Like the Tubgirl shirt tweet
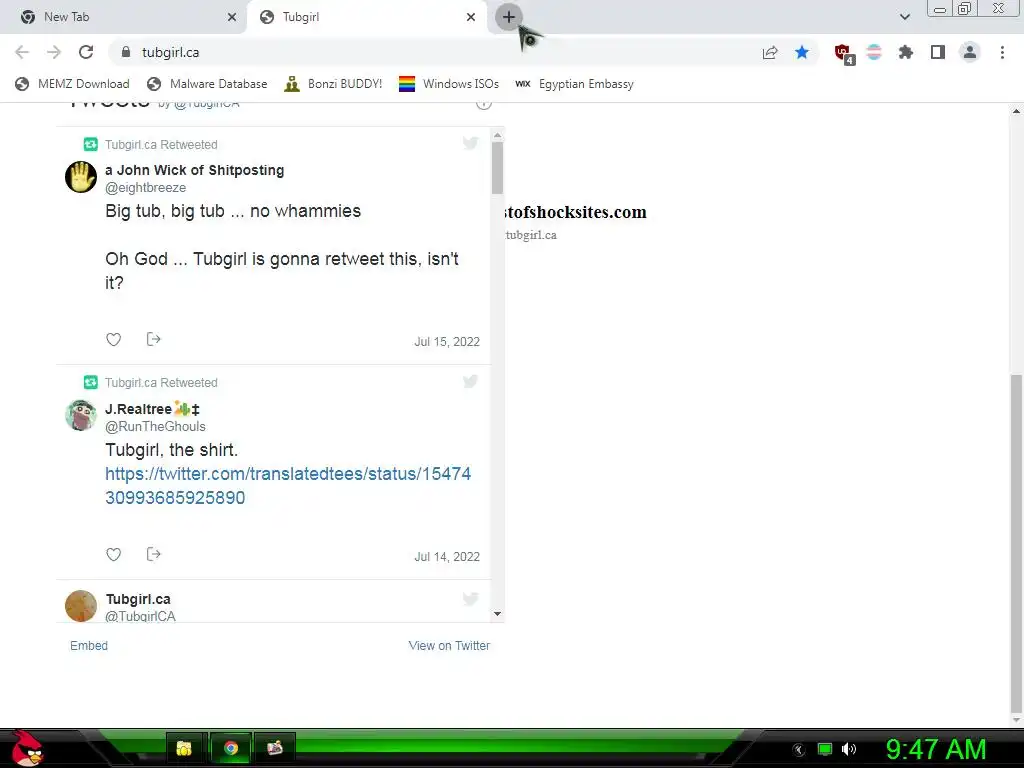Image resolution: width=1024 pixels, height=768 pixels. click(x=114, y=554)
